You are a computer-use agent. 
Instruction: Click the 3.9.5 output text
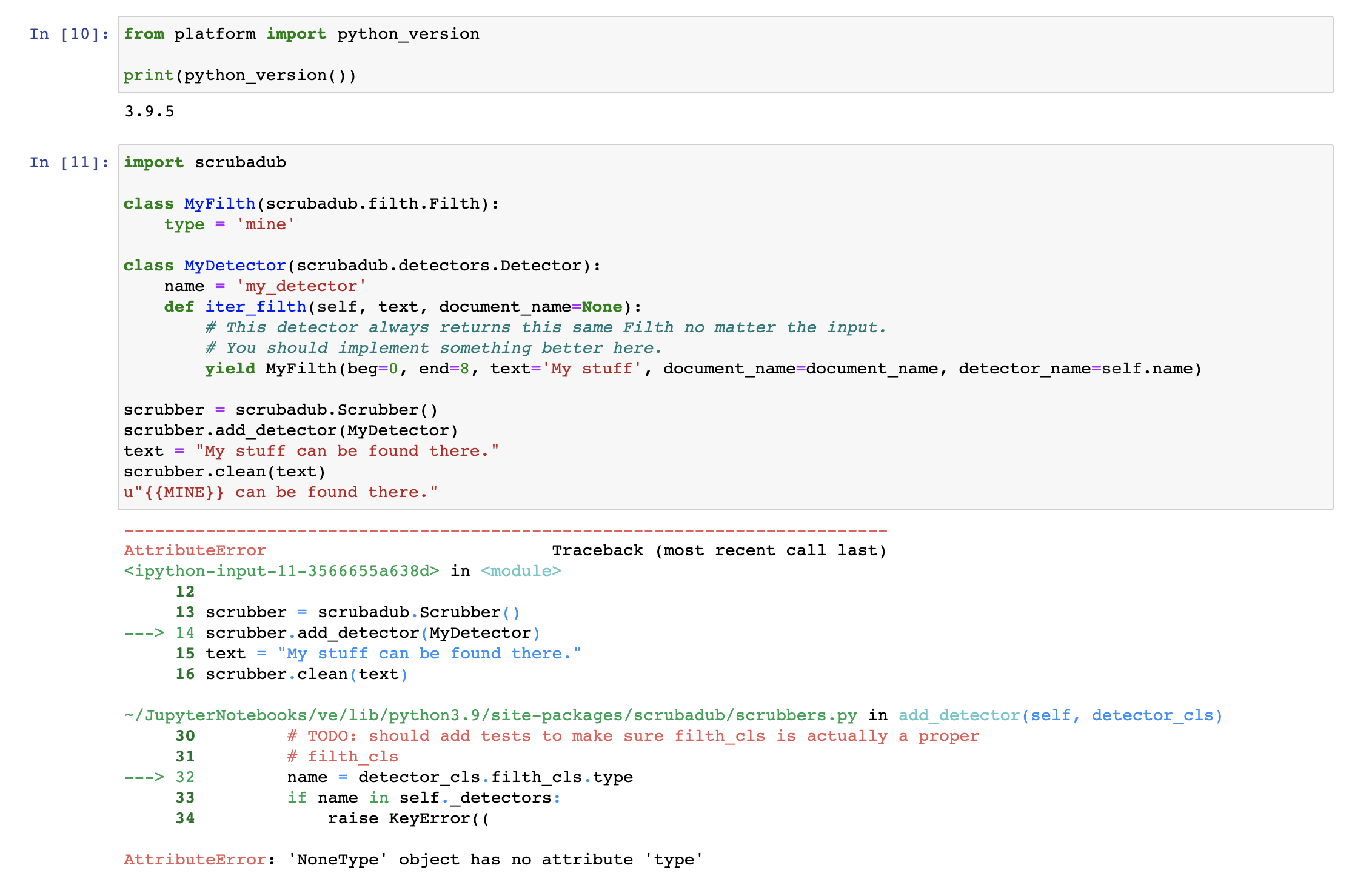[x=148, y=111]
